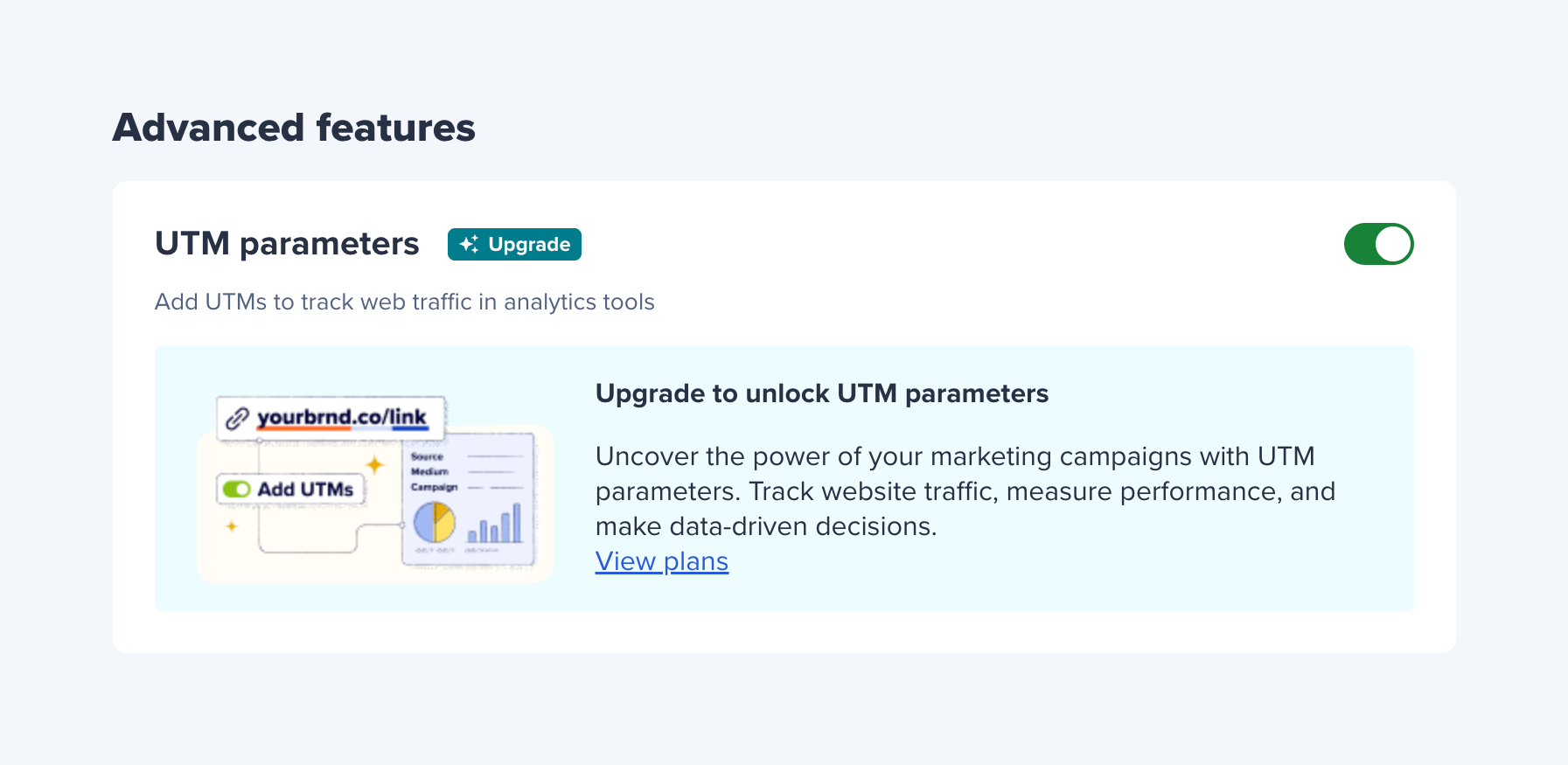This screenshot has height=765, width=1568.
Task: Click the Campaign label in the illustration
Action: [x=434, y=487]
